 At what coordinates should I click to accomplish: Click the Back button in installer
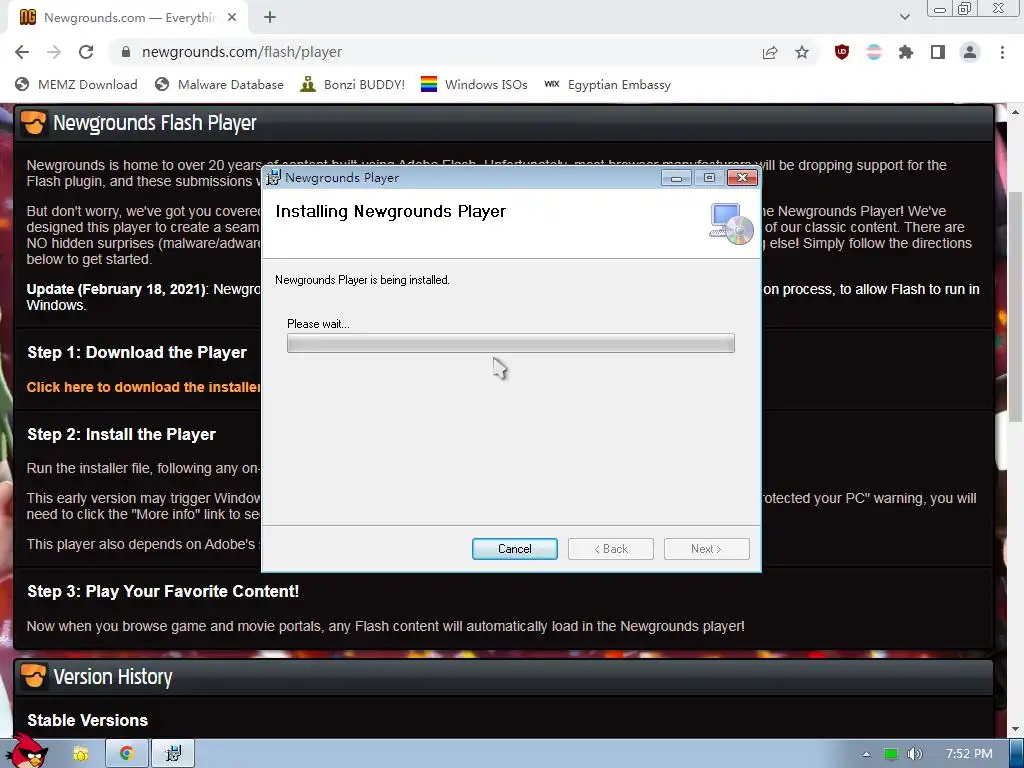(611, 549)
